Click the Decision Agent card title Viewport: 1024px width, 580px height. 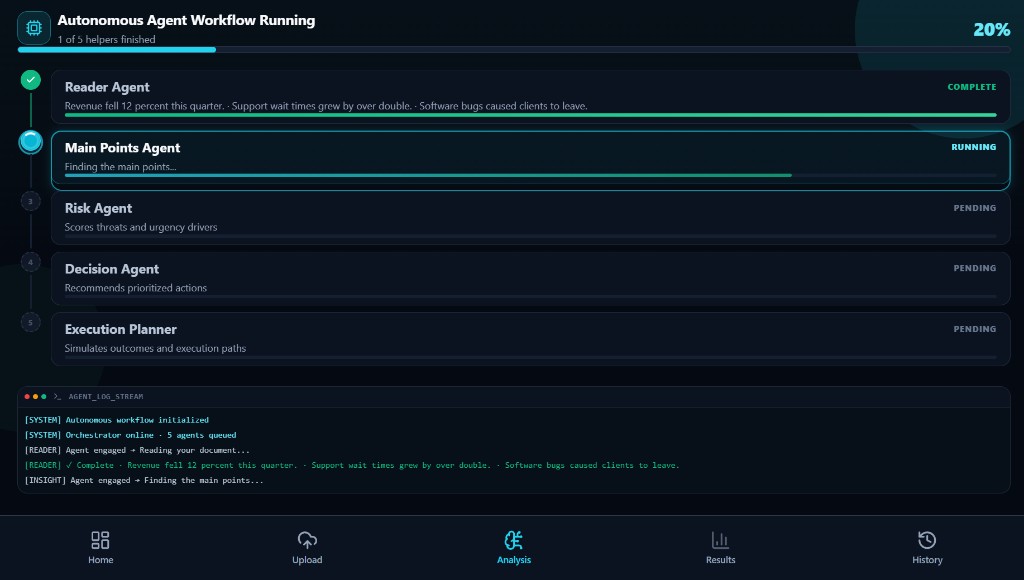[112, 269]
